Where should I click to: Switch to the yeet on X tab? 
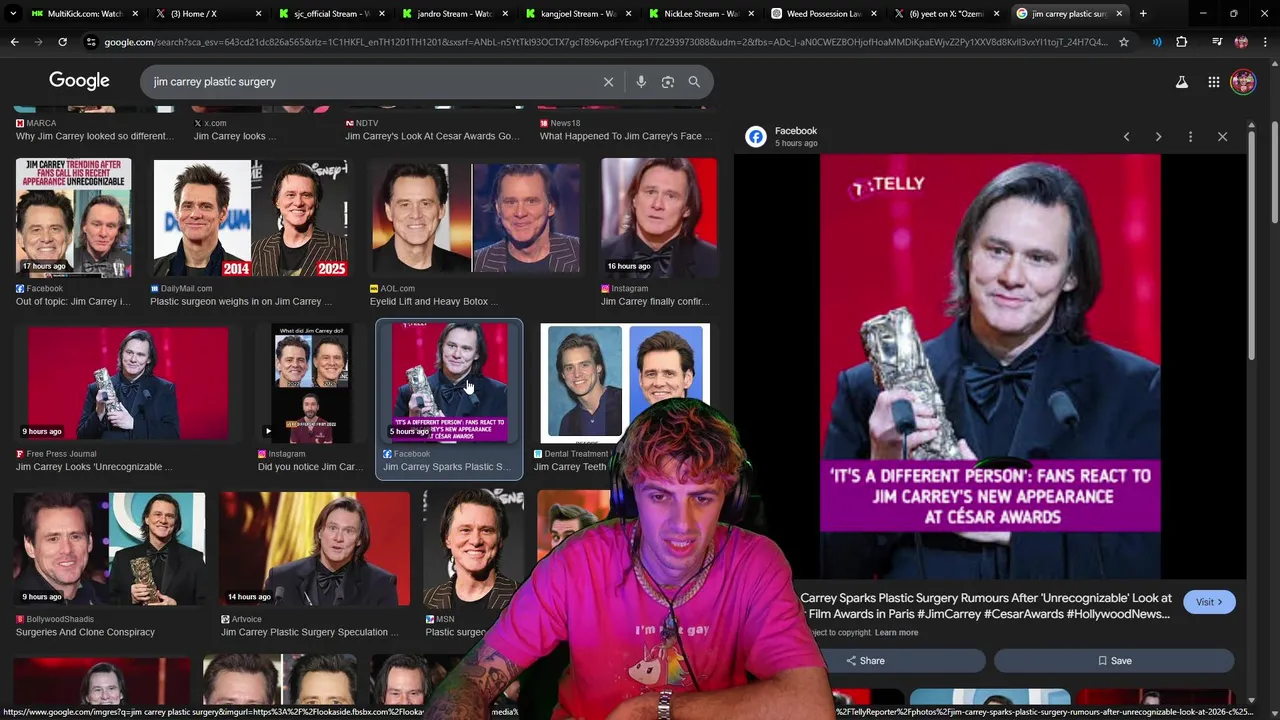[x=947, y=14]
